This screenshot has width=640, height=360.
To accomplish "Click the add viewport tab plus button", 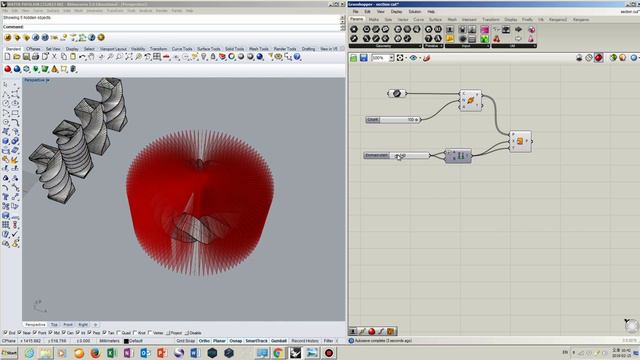I will tap(96, 325).
